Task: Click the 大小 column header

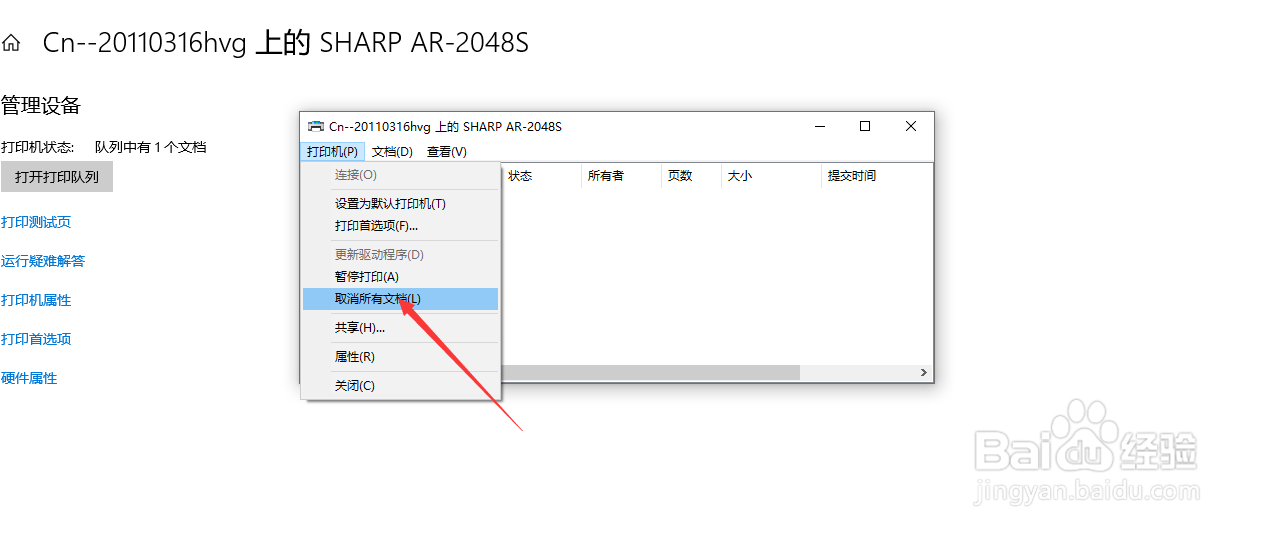Action: coord(771,176)
